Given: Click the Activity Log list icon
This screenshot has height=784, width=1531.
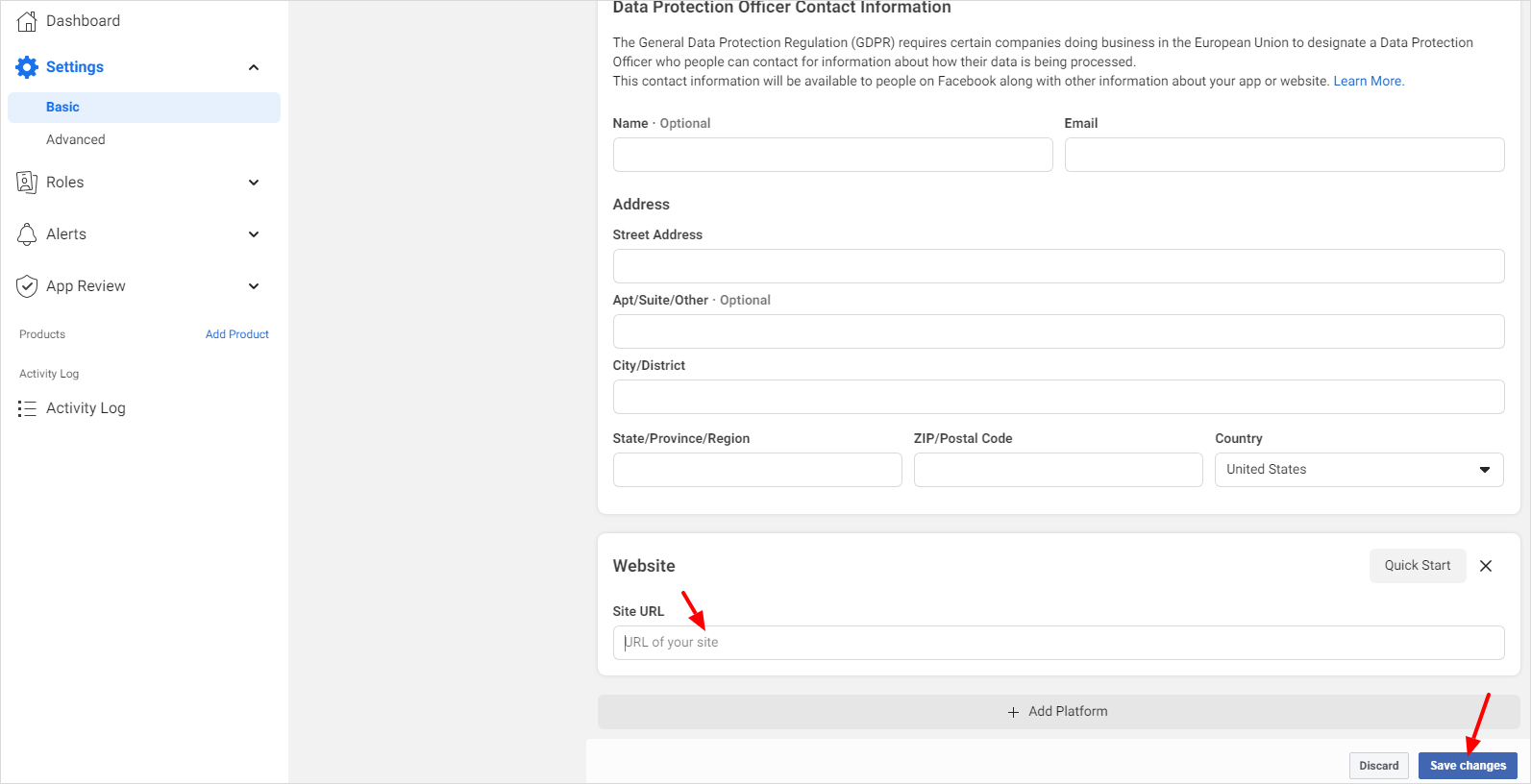Looking at the screenshot, I should click(x=27, y=408).
